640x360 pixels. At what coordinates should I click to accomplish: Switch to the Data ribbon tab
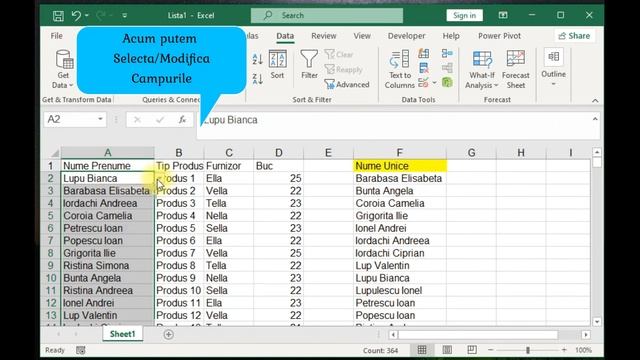click(x=285, y=36)
